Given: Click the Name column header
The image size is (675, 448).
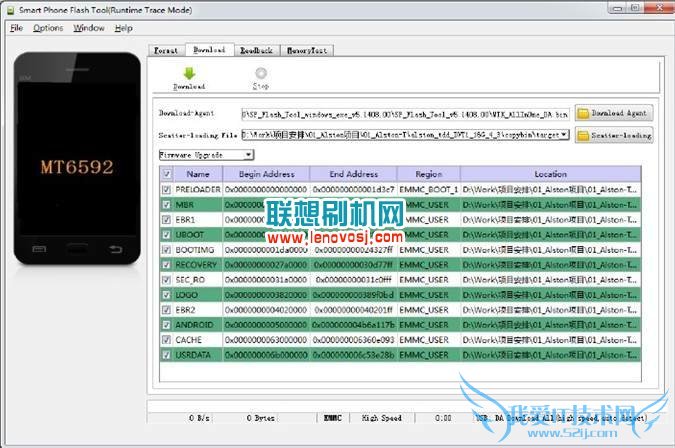Looking at the screenshot, I should 198,174.
